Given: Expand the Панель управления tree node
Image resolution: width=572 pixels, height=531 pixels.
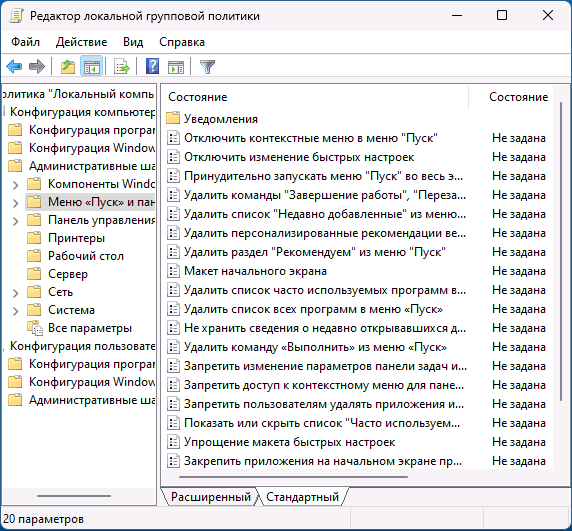Looking at the screenshot, I should [x=16, y=221].
